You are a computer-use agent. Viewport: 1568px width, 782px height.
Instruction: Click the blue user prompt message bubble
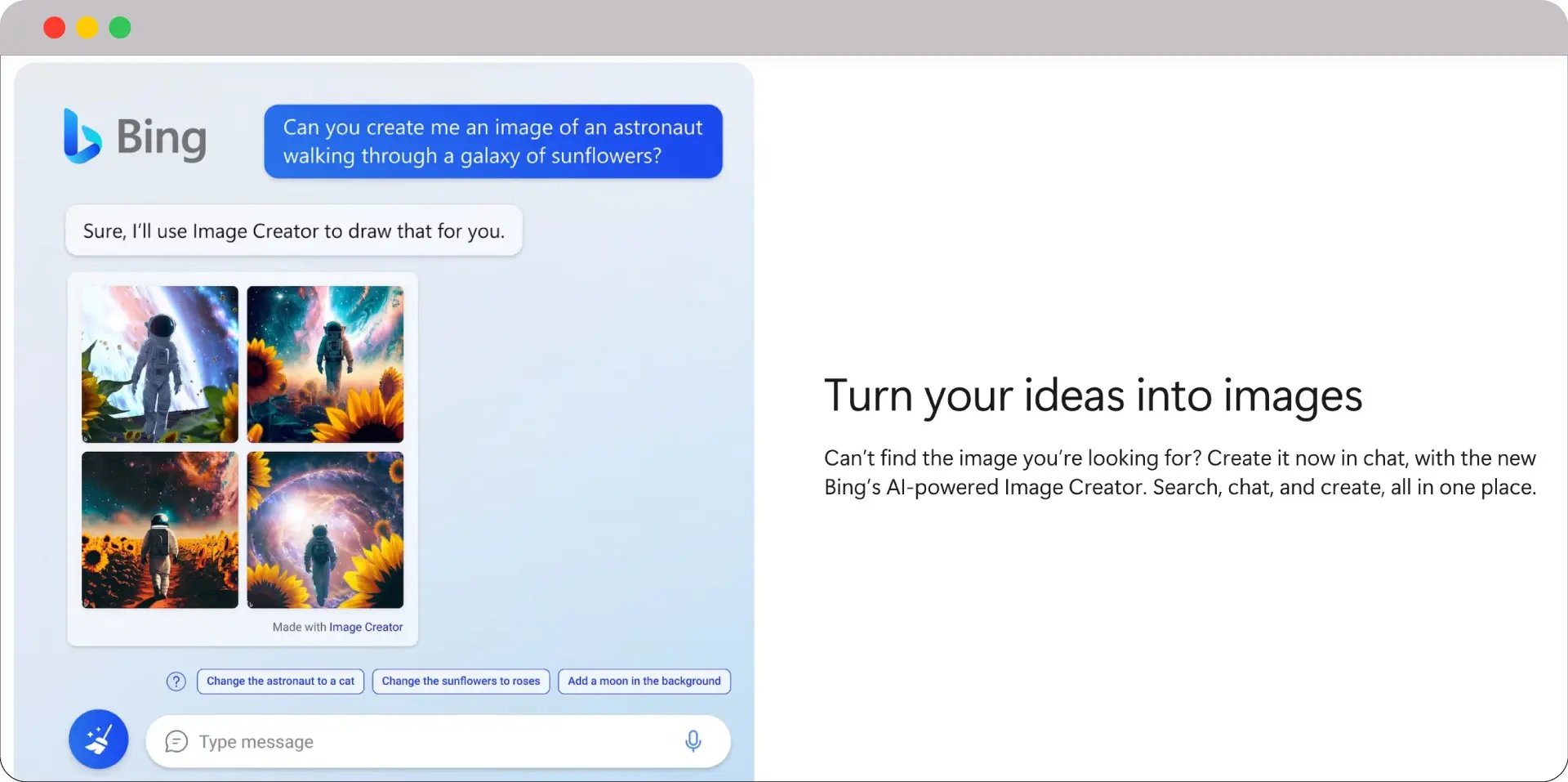pos(492,141)
